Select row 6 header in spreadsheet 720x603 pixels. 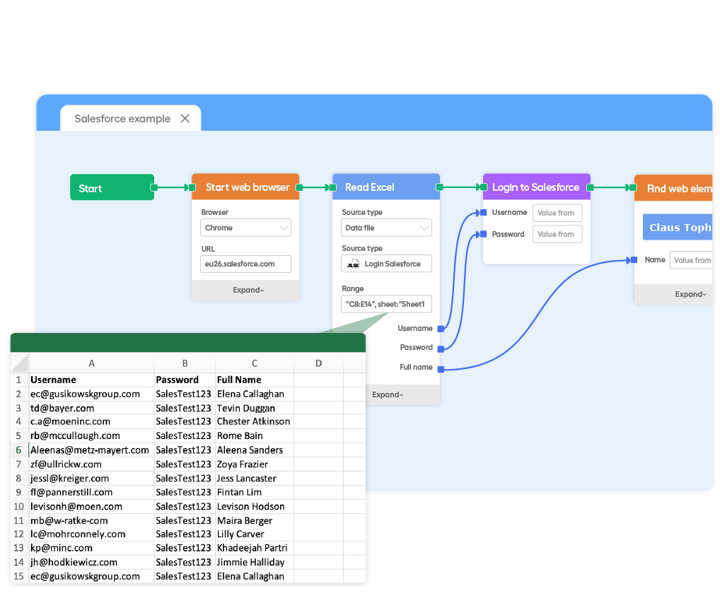click(x=19, y=450)
